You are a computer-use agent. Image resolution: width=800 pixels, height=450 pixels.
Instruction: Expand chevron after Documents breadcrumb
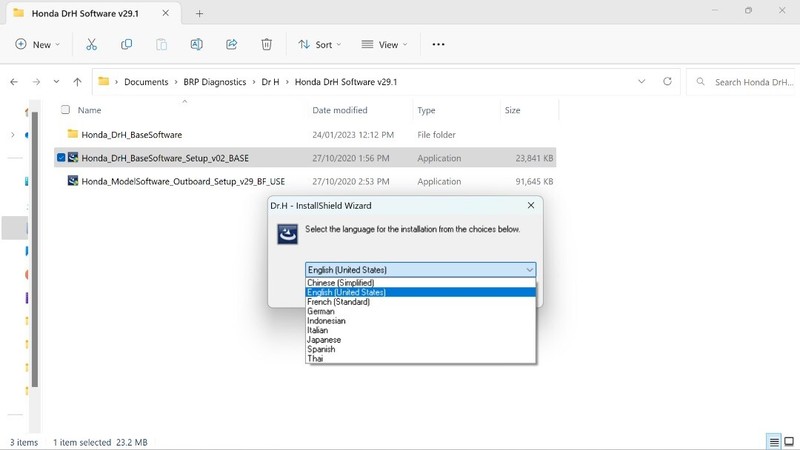[x=176, y=82]
